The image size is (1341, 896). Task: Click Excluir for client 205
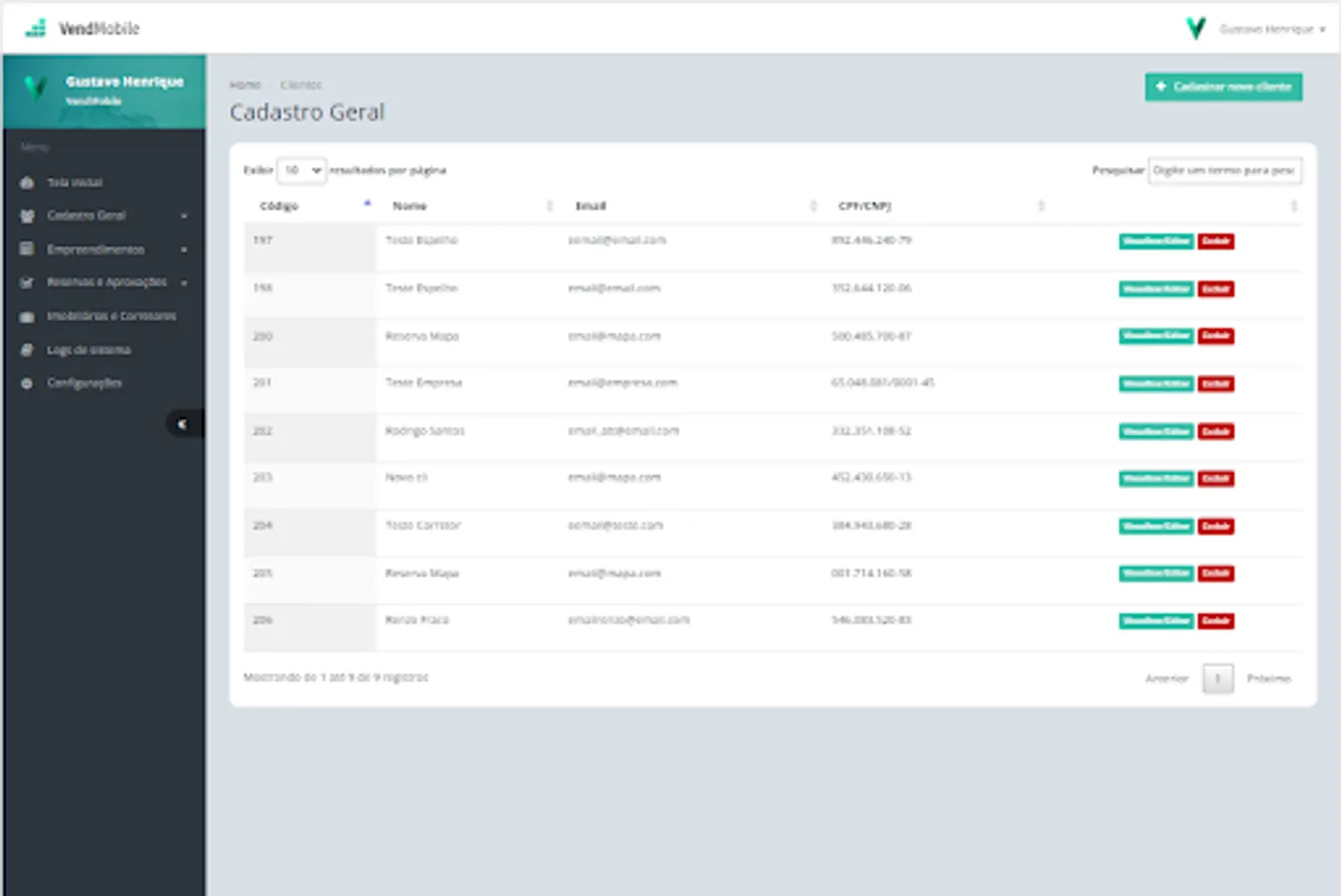click(1216, 573)
